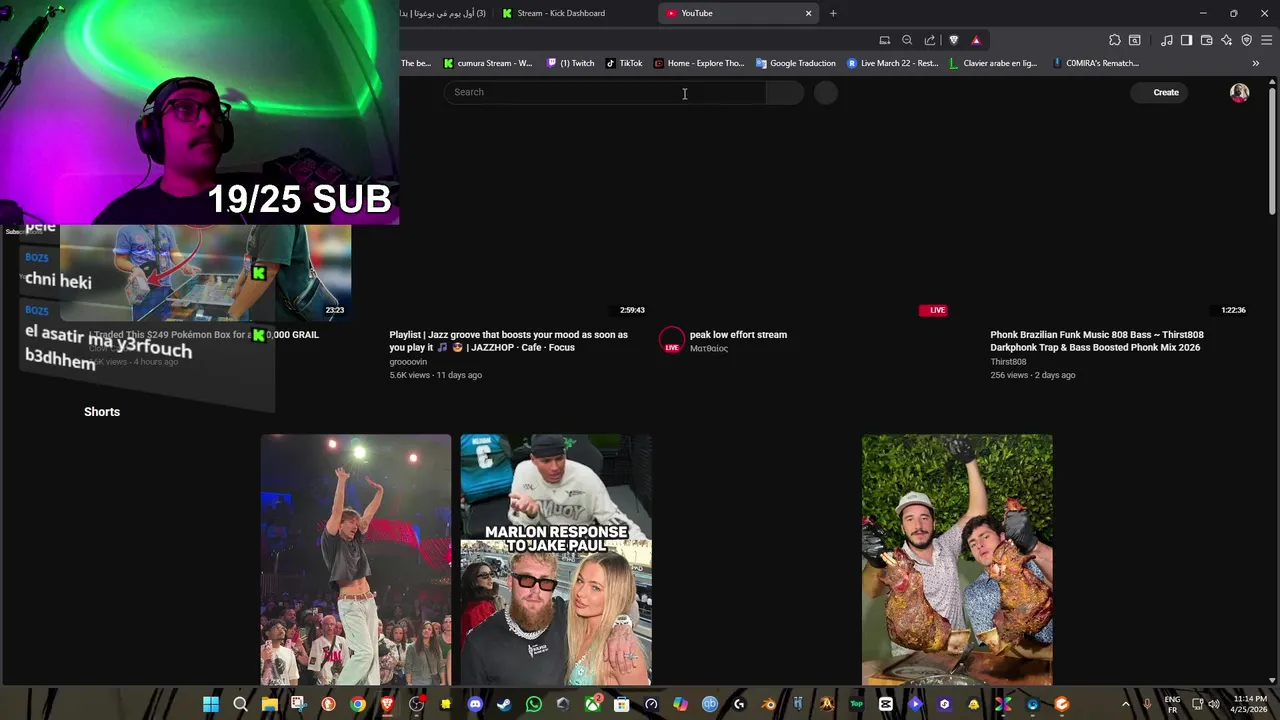
Task: Click the ENG FR language indicator
Action: [1172, 704]
